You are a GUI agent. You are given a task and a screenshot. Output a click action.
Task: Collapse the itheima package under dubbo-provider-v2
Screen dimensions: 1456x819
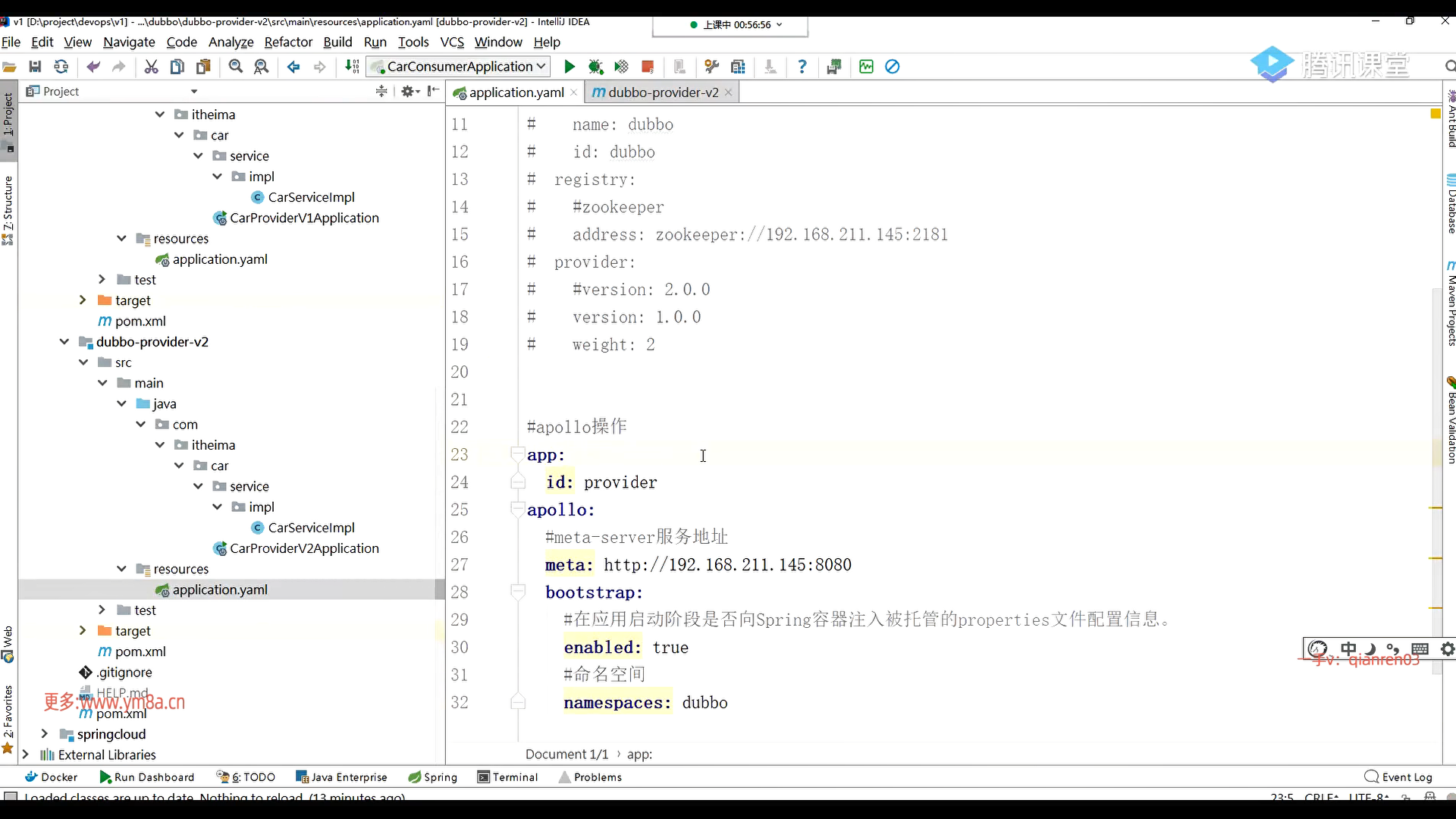(160, 445)
